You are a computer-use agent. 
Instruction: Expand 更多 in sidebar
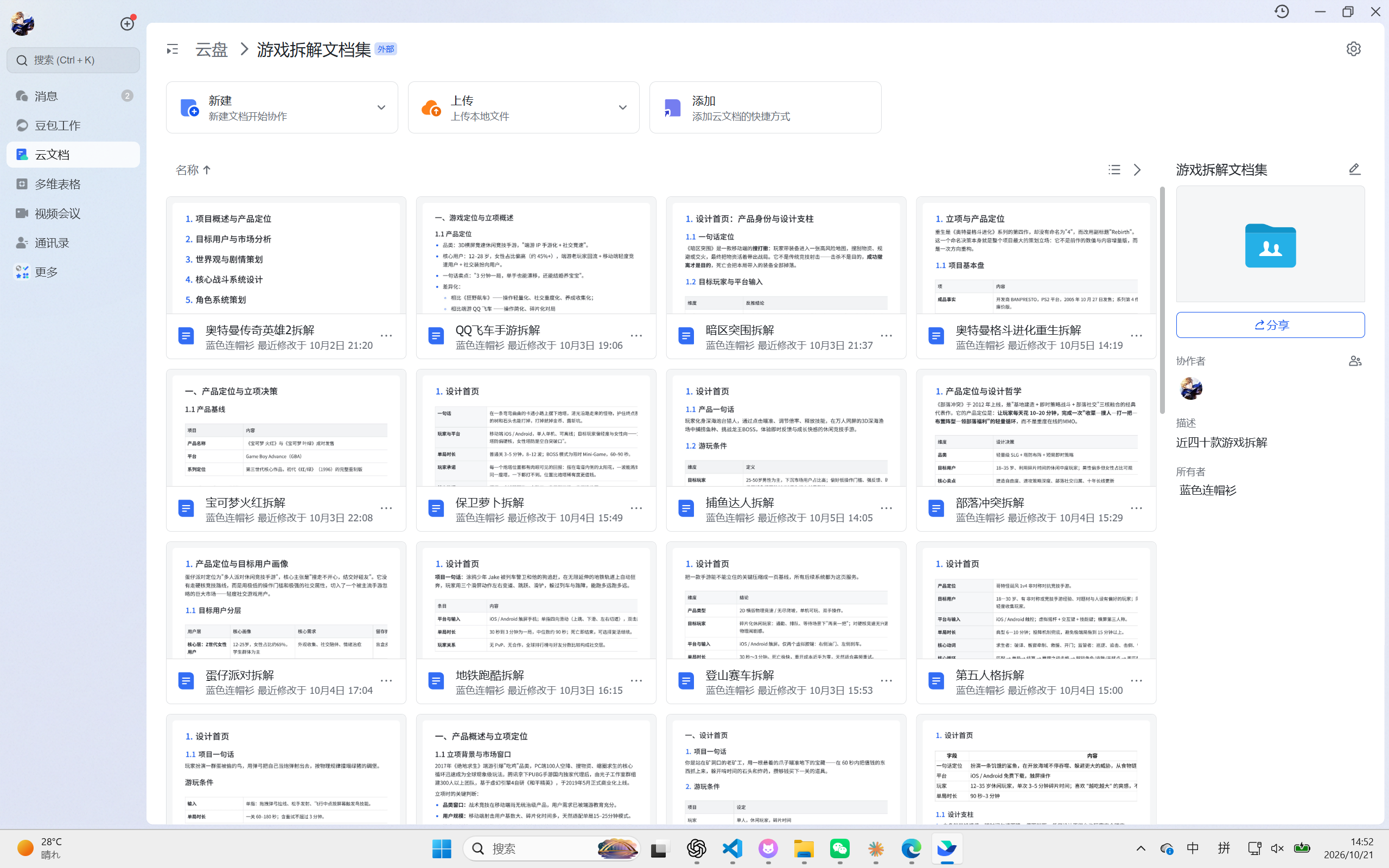[x=73, y=272]
